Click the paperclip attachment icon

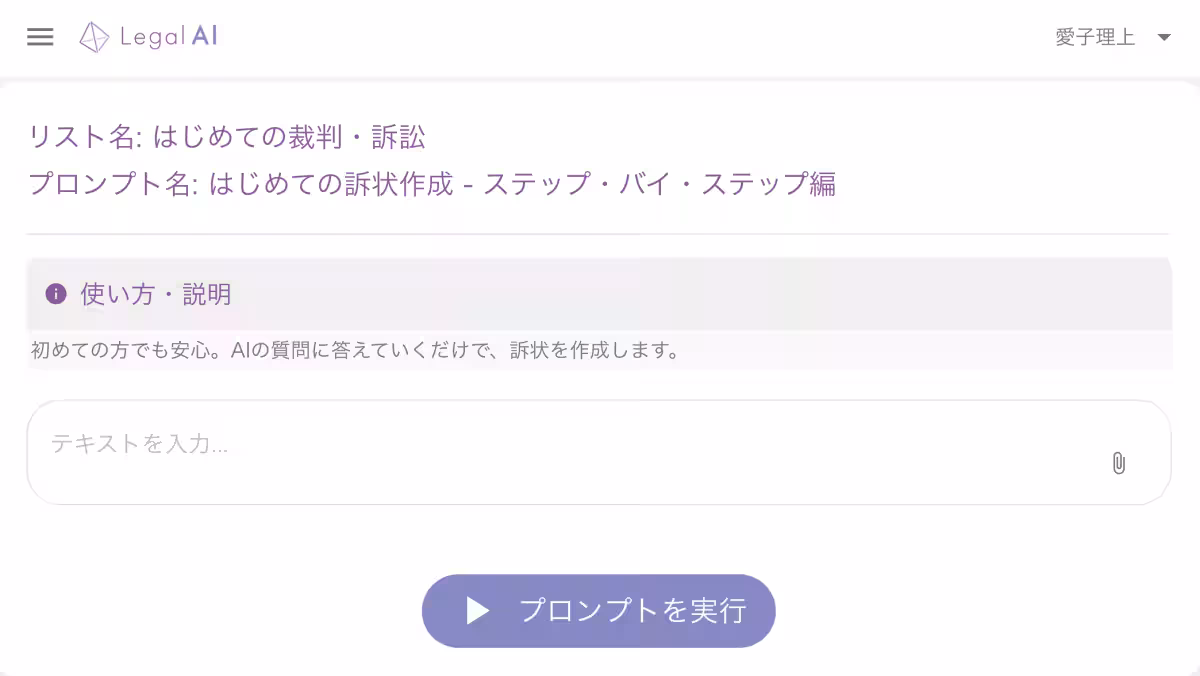pos(1118,463)
